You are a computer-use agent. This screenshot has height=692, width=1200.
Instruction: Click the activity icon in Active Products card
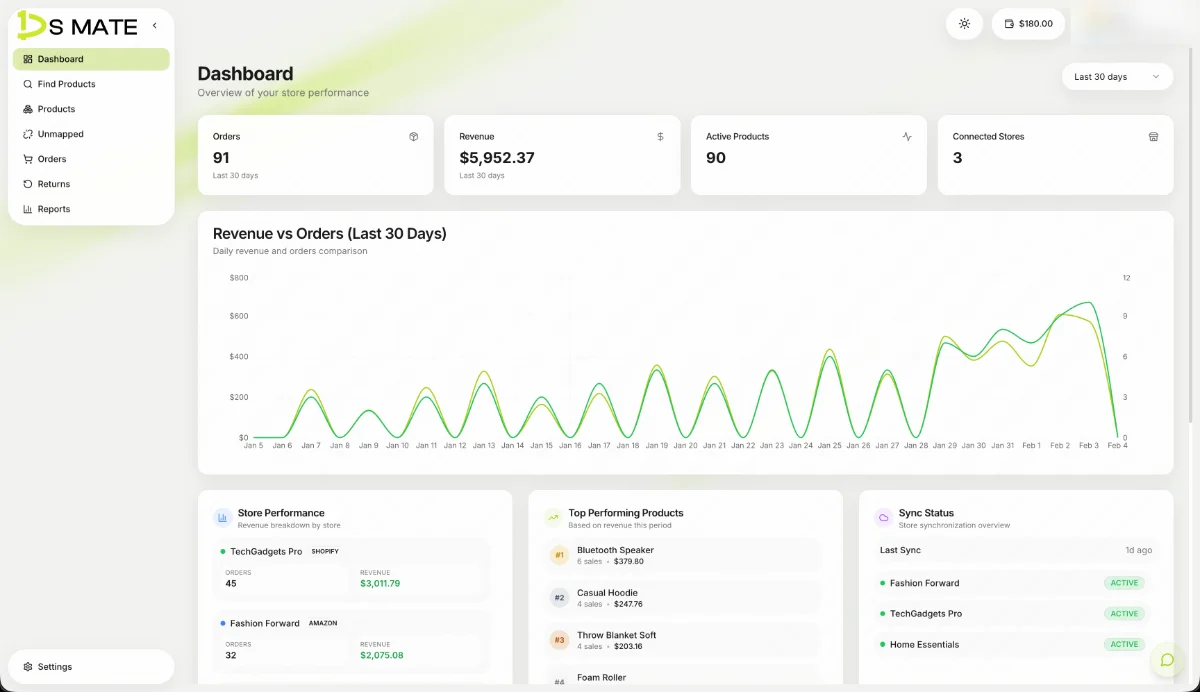click(x=907, y=137)
